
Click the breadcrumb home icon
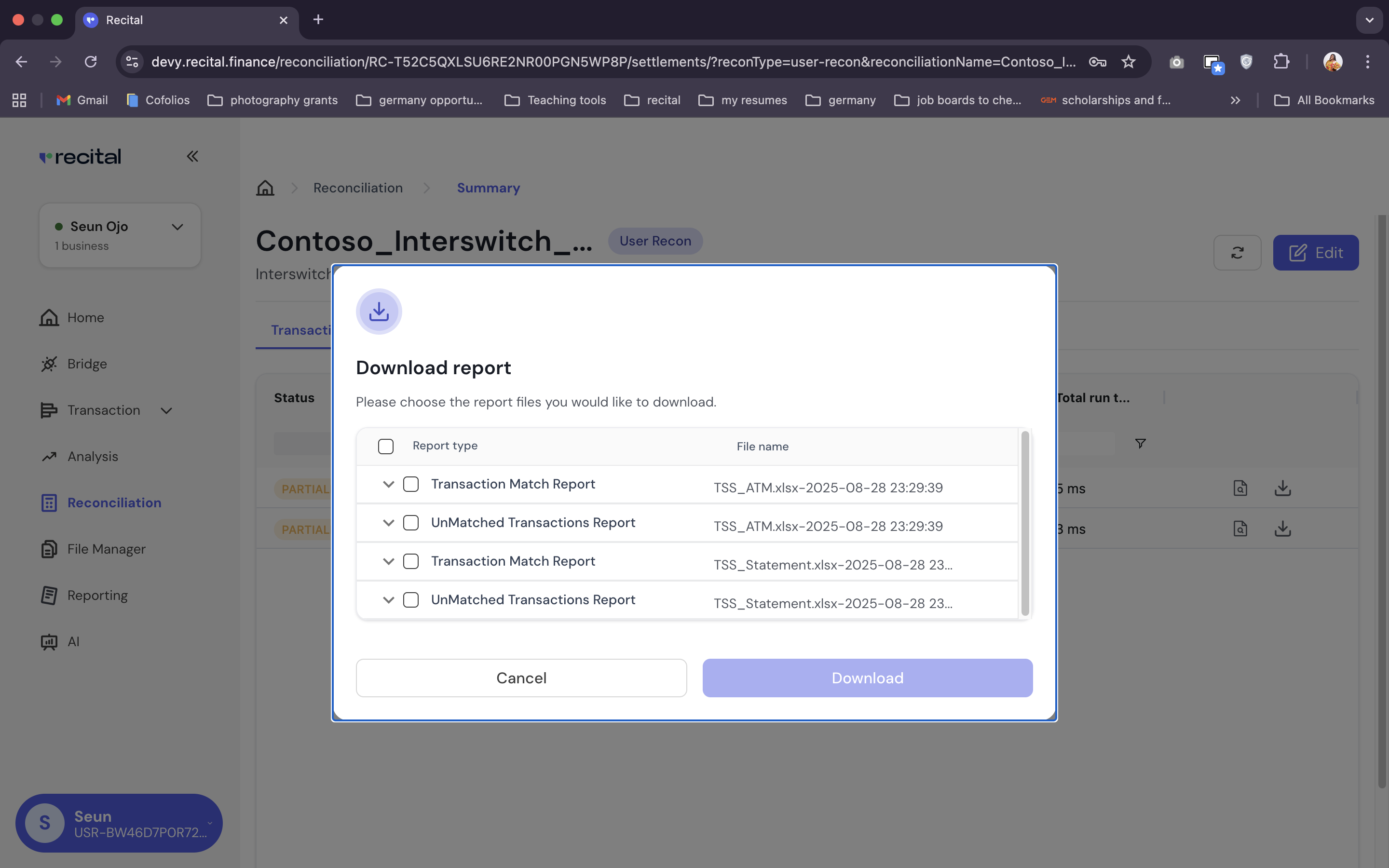(265, 188)
